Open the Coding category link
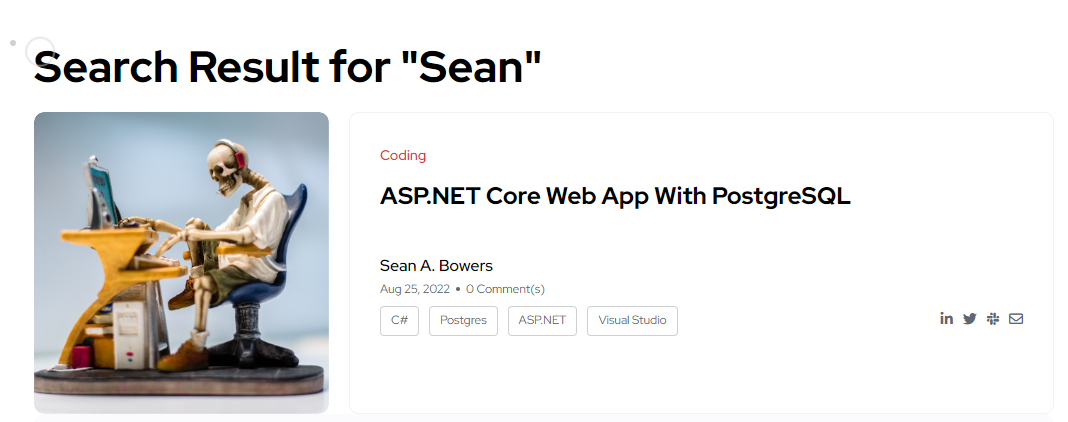The image size is (1068, 422). [403, 155]
